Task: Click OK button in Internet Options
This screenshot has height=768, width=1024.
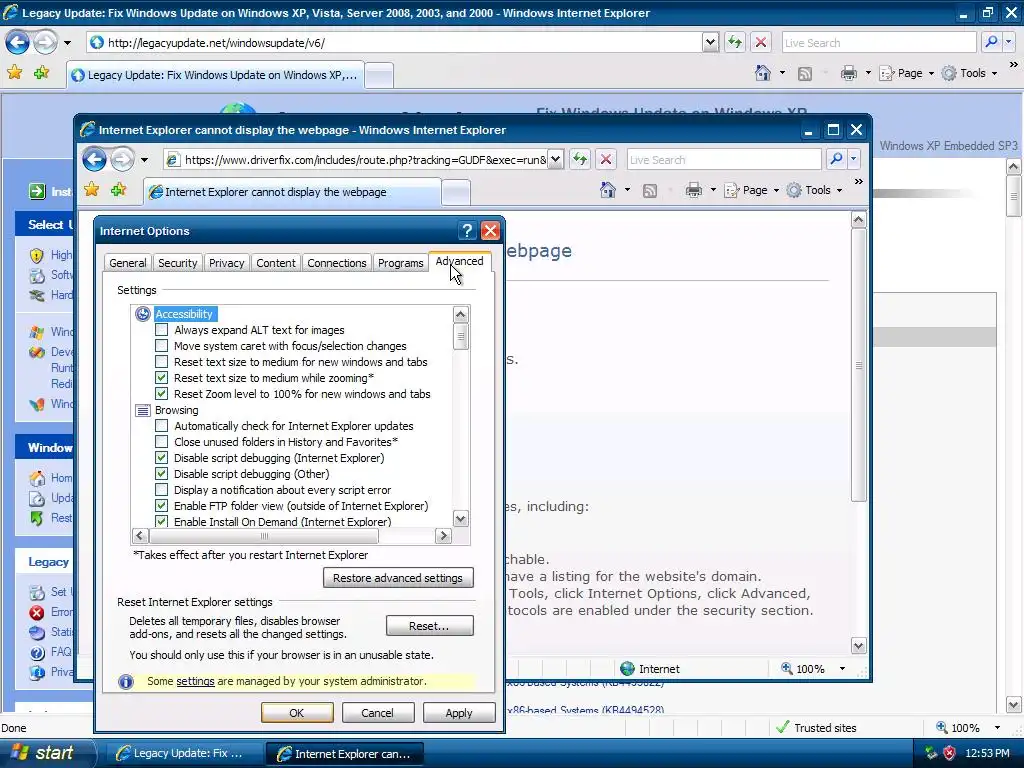Action: click(297, 712)
